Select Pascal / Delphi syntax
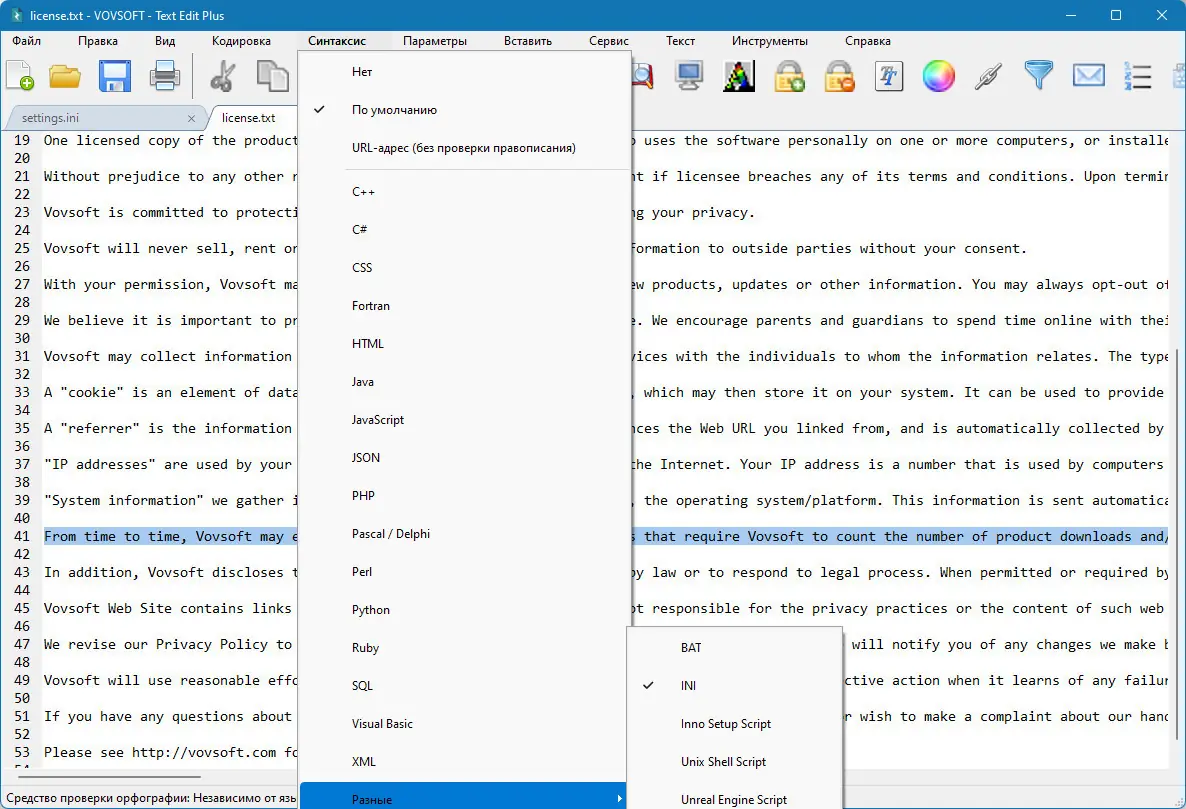 [x=465, y=534]
